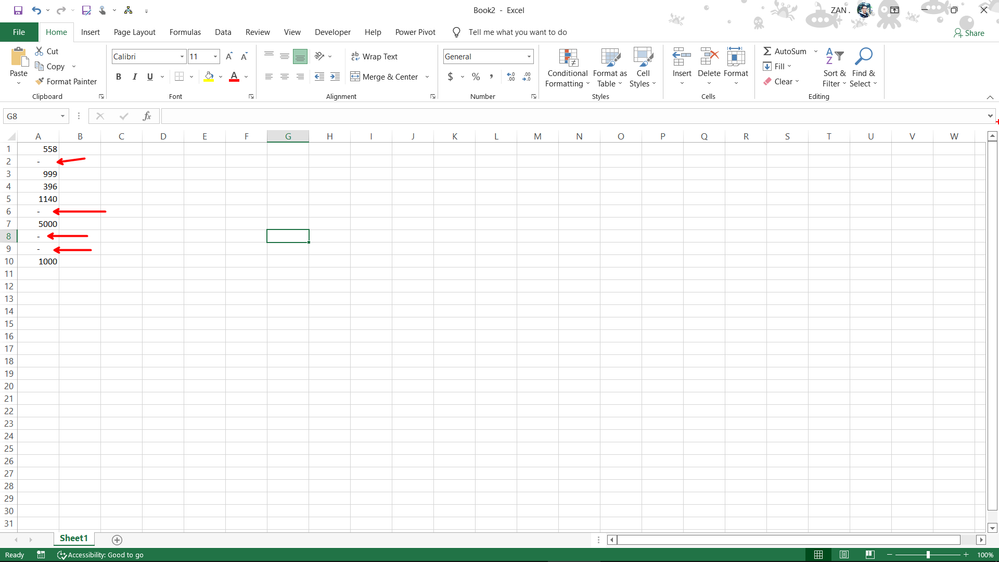Screen dimensions: 999x562
Task: Click the Insert Function fx icon
Action: click(147, 116)
